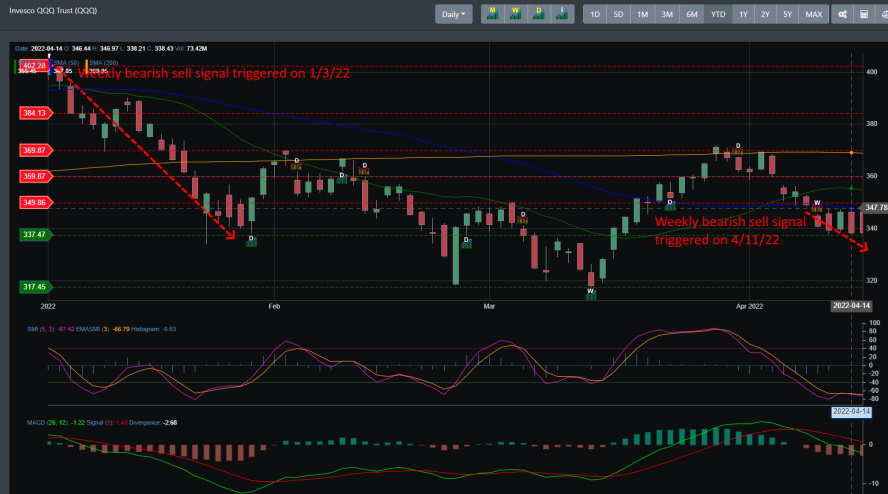Select the 1D time range
This screenshot has width=888, height=494.
595,14
